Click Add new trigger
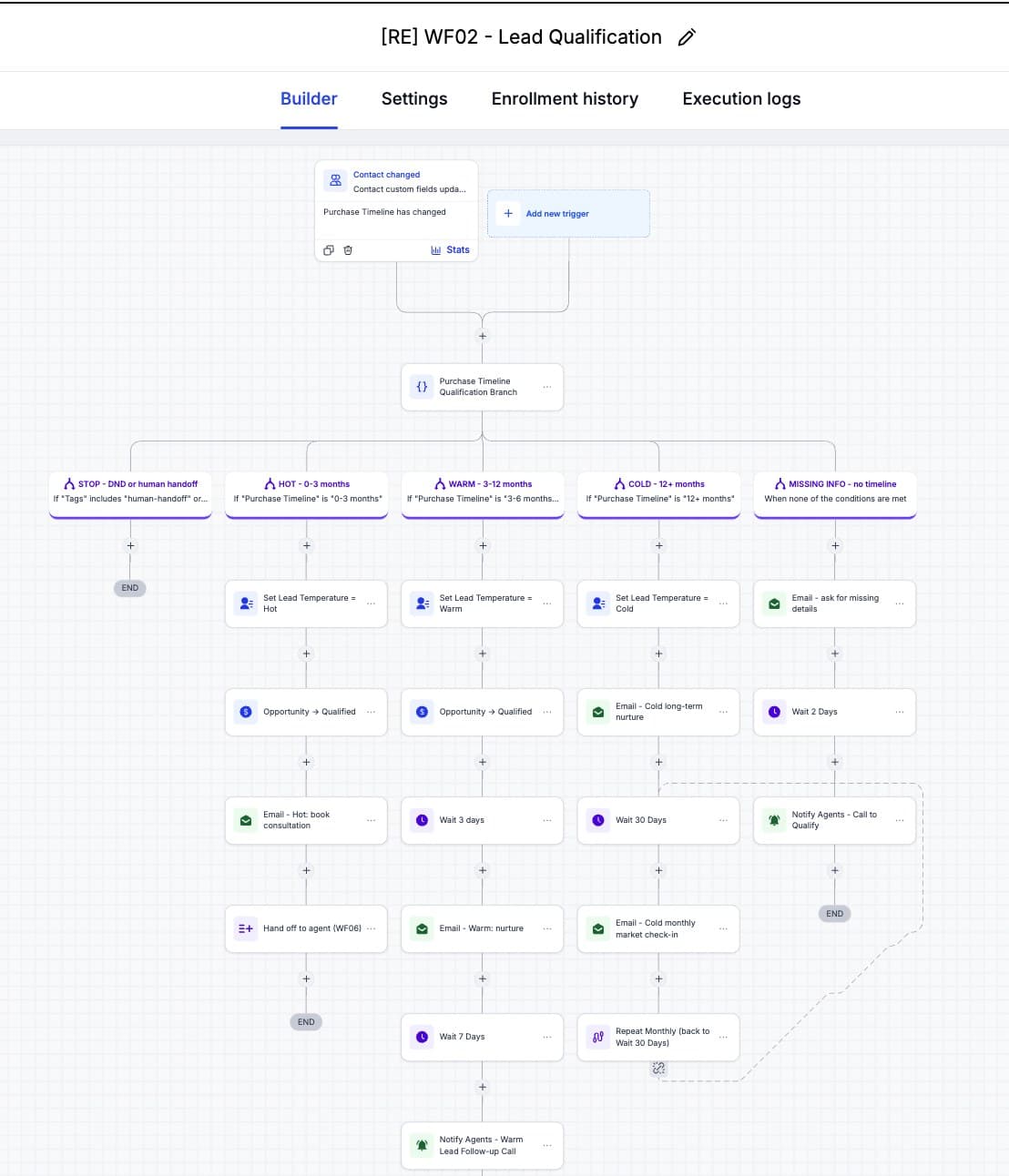The image size is (1009, 1176). [x=568, y=214]
